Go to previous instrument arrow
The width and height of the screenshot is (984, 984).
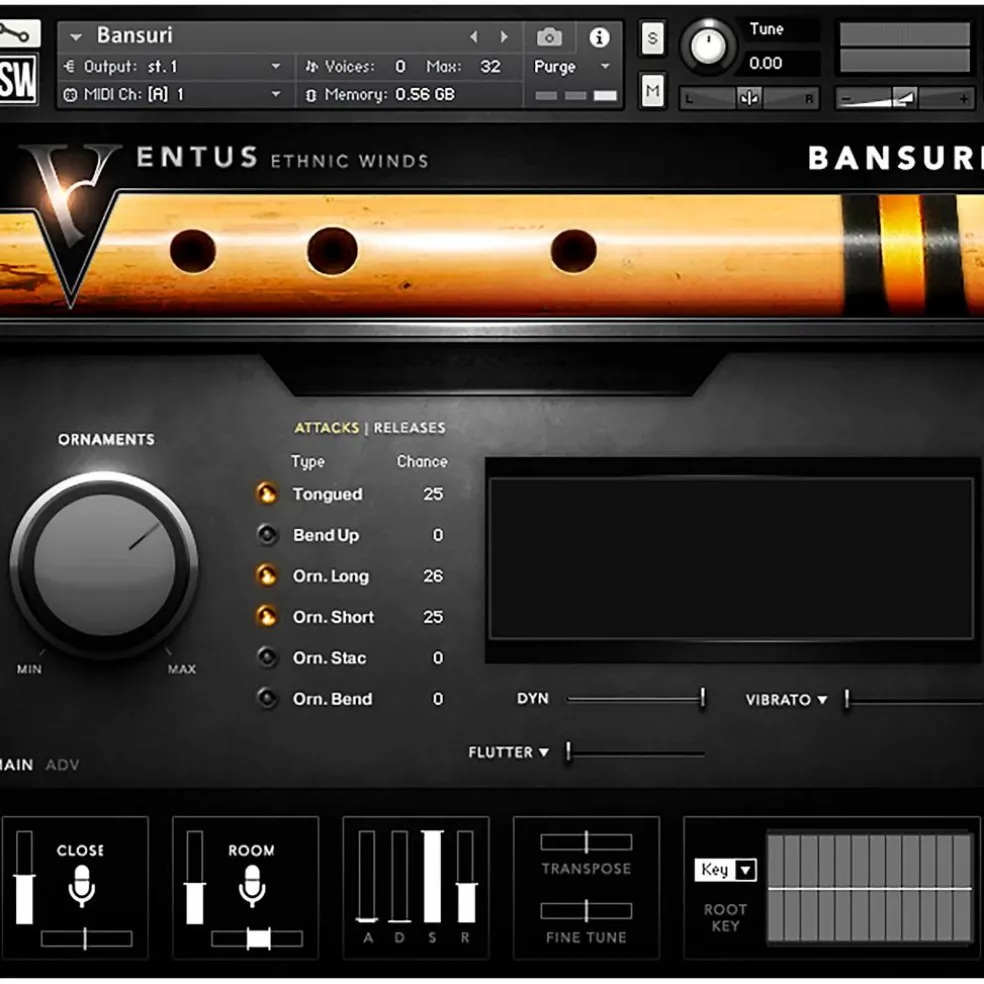click(x=474, y=37)
